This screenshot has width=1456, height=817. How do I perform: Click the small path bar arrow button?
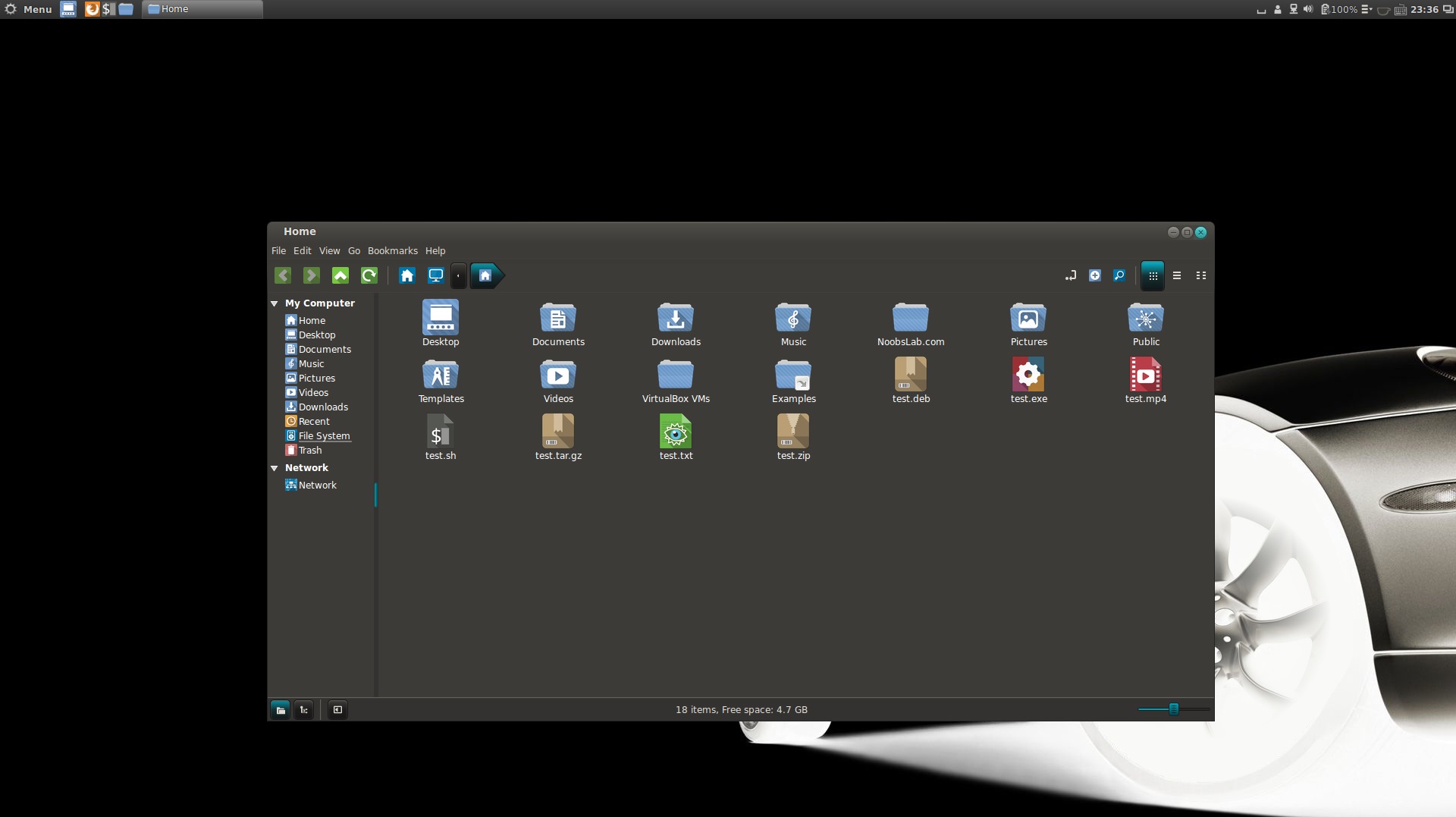(458, 275)
